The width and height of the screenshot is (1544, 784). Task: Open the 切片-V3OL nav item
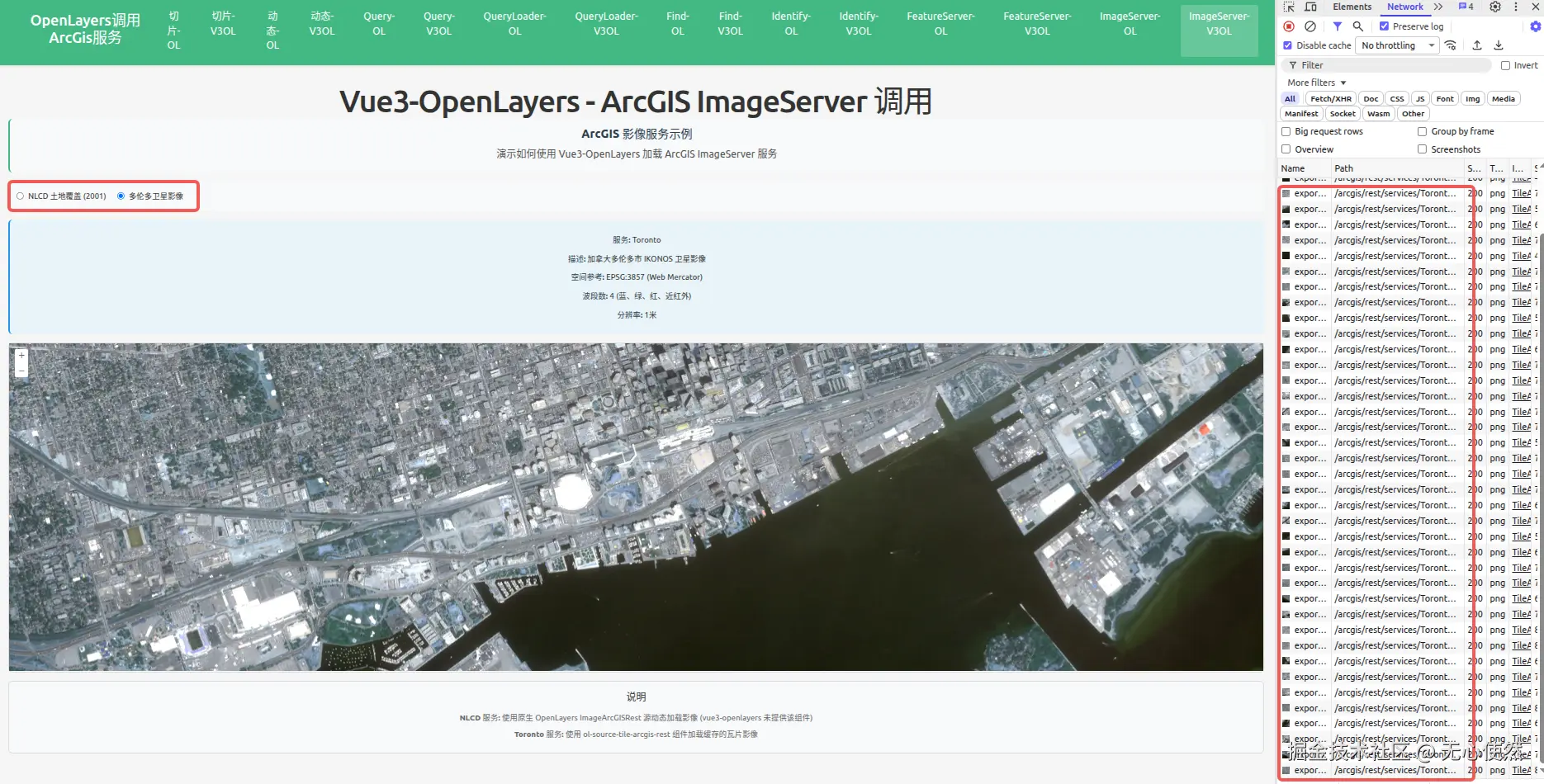point(223,24)
